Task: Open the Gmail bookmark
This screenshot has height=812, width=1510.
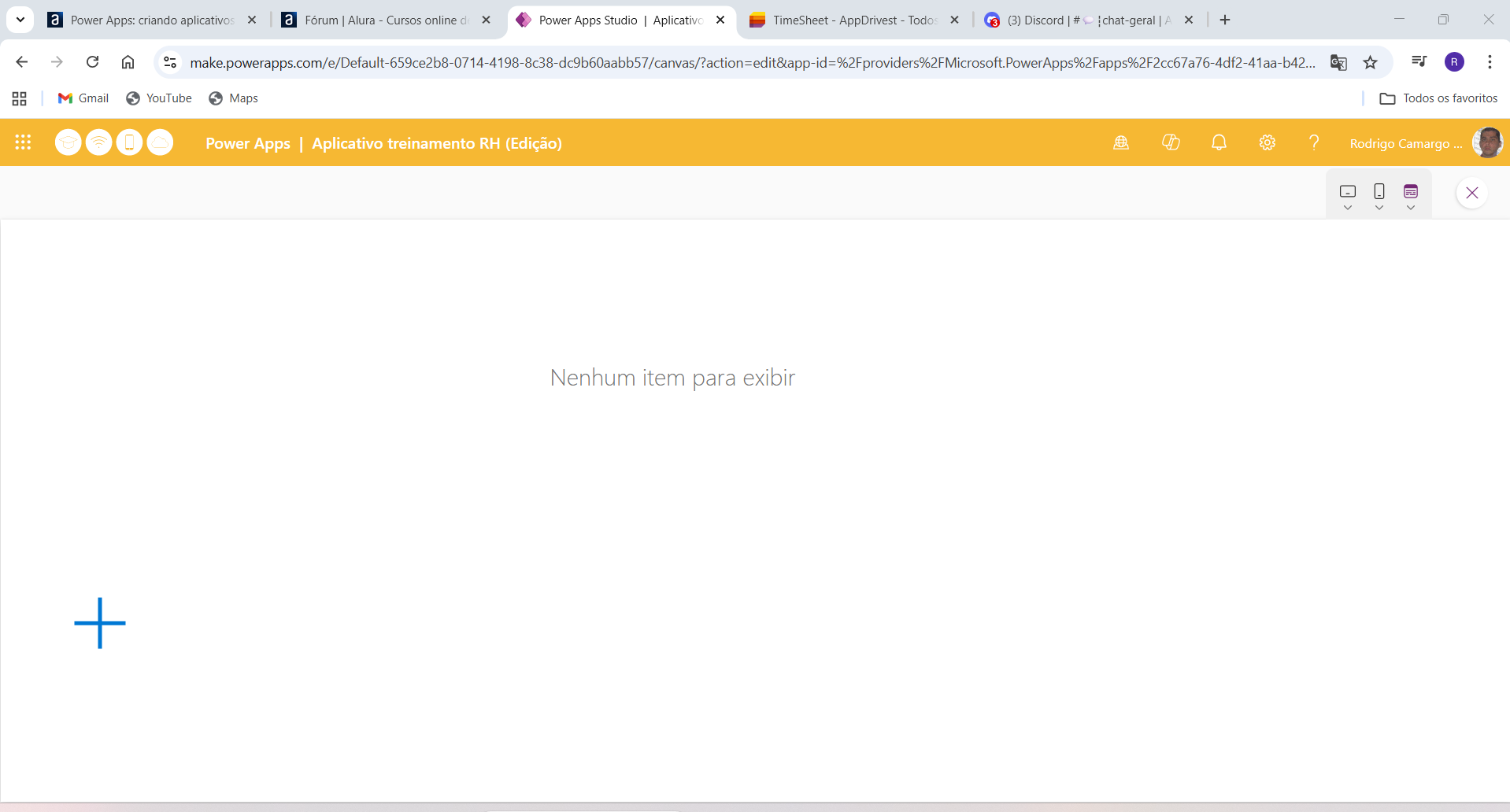Action: click(83, 98)
